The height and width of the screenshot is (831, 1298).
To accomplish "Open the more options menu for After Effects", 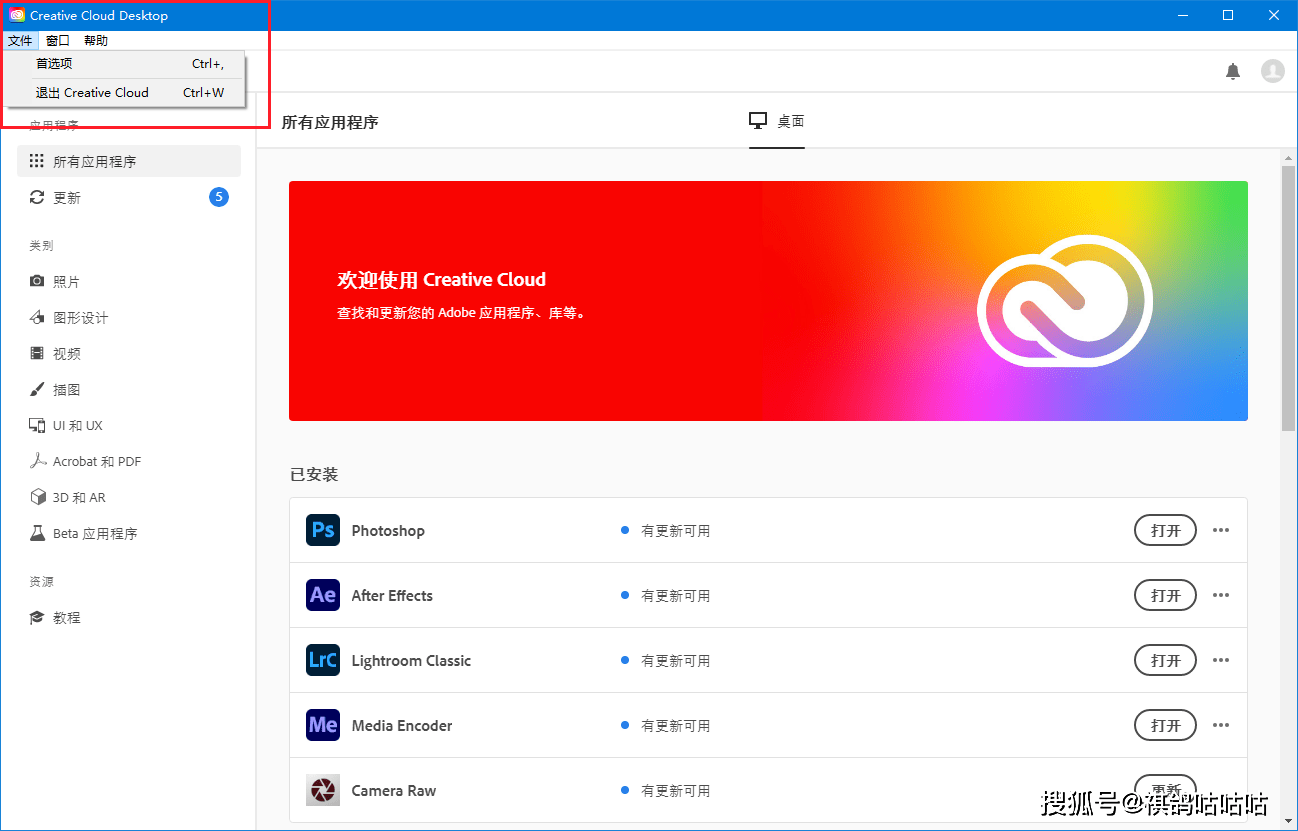I will pos(1221,595).
